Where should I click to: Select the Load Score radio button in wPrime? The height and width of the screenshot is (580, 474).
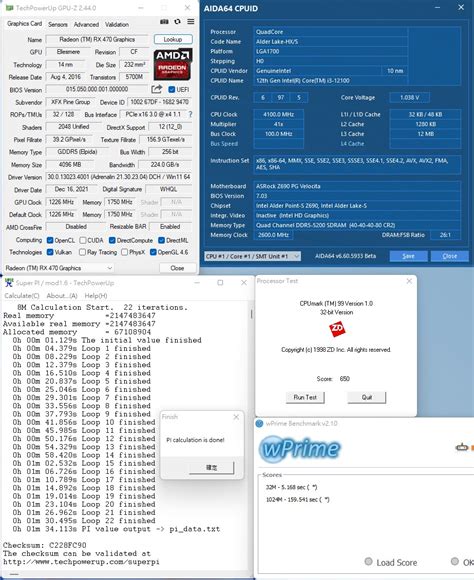point(368,561)
